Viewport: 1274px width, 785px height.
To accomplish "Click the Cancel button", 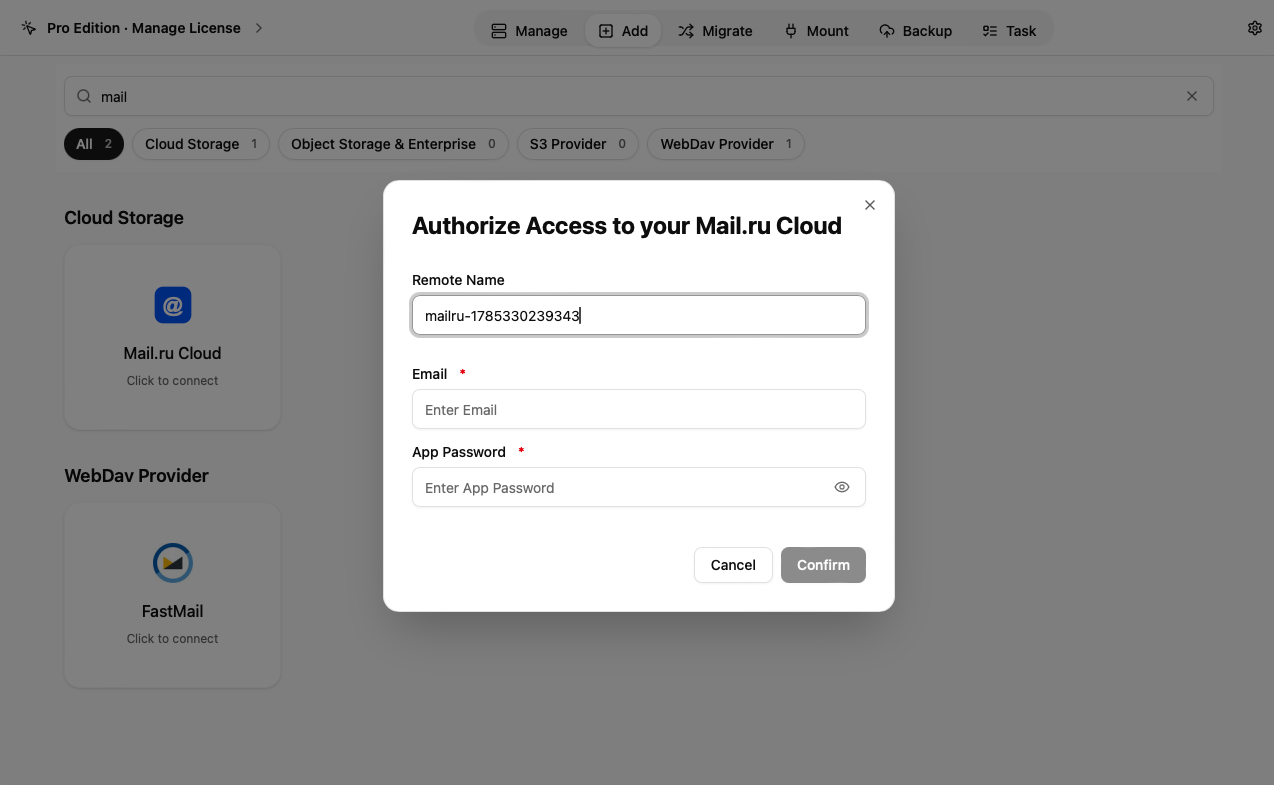I will (x=733, y=565).
